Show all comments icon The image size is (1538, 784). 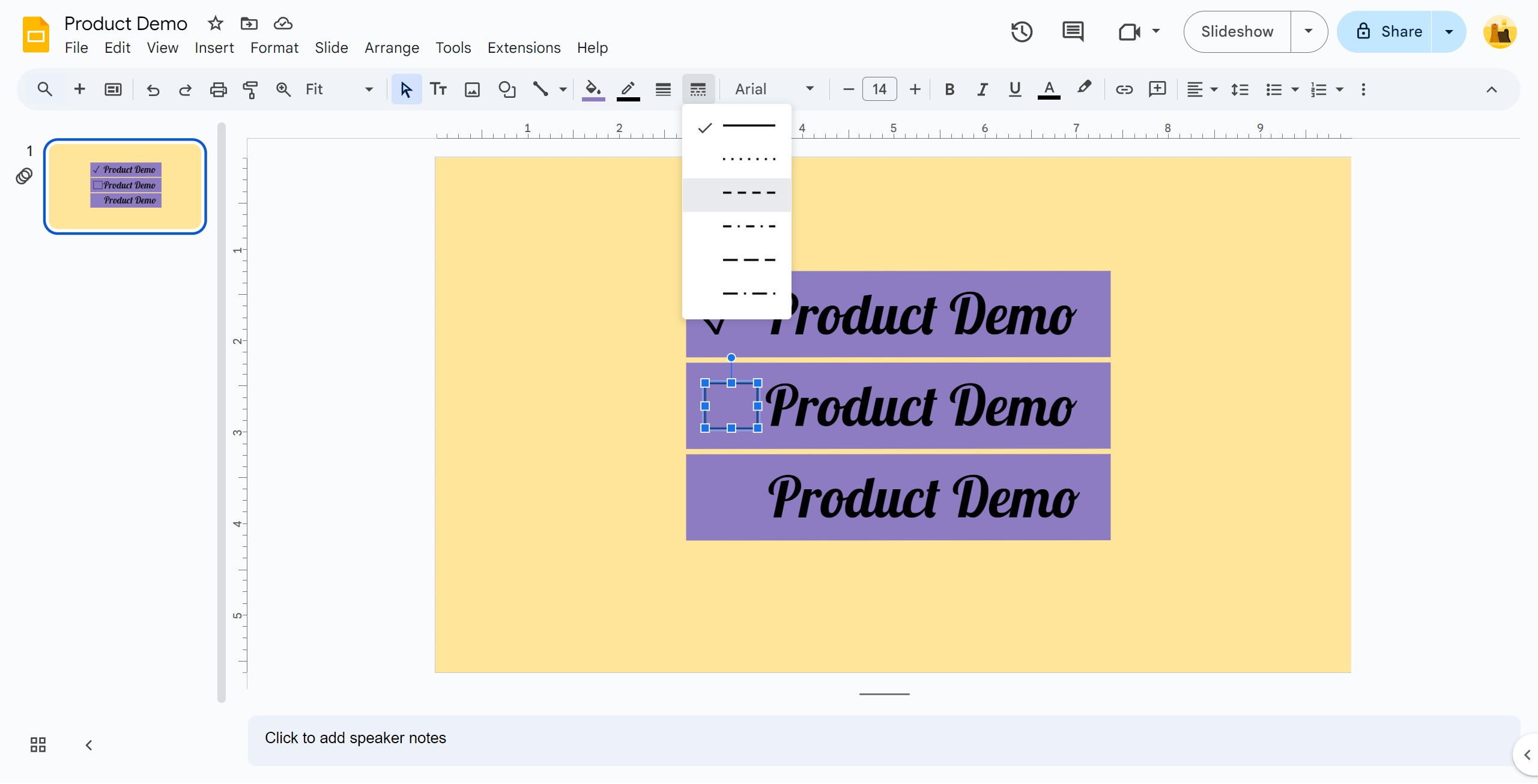pyautogui.click(x=1073, y=32)
